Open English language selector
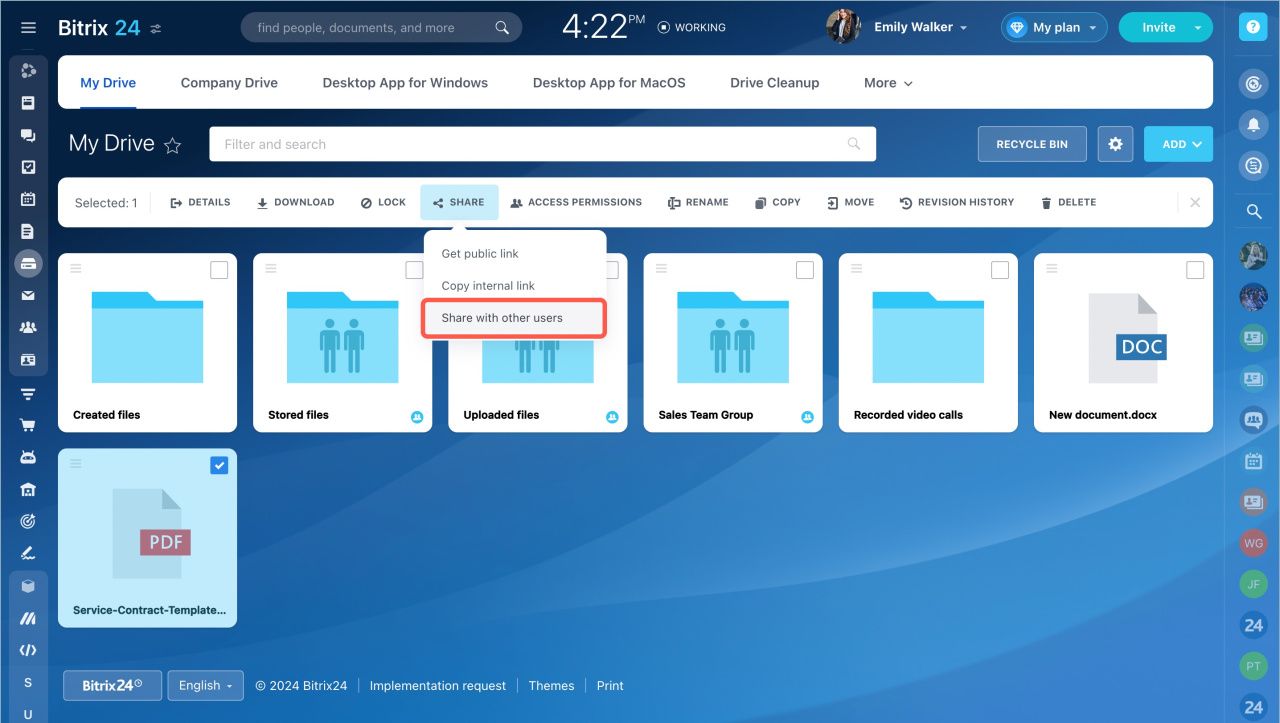The image size is (1280, 723). pyautogui.click(x=205, y=686)
